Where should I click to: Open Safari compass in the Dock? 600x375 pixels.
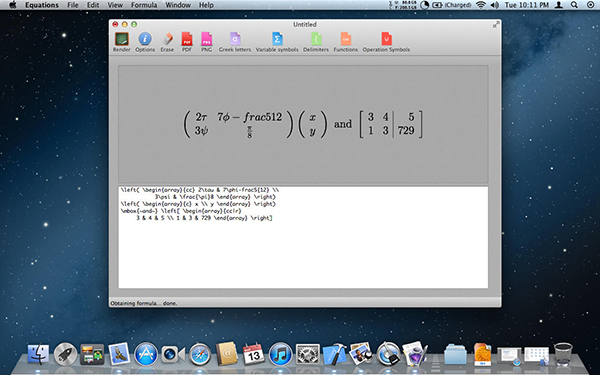pos(200,354)
